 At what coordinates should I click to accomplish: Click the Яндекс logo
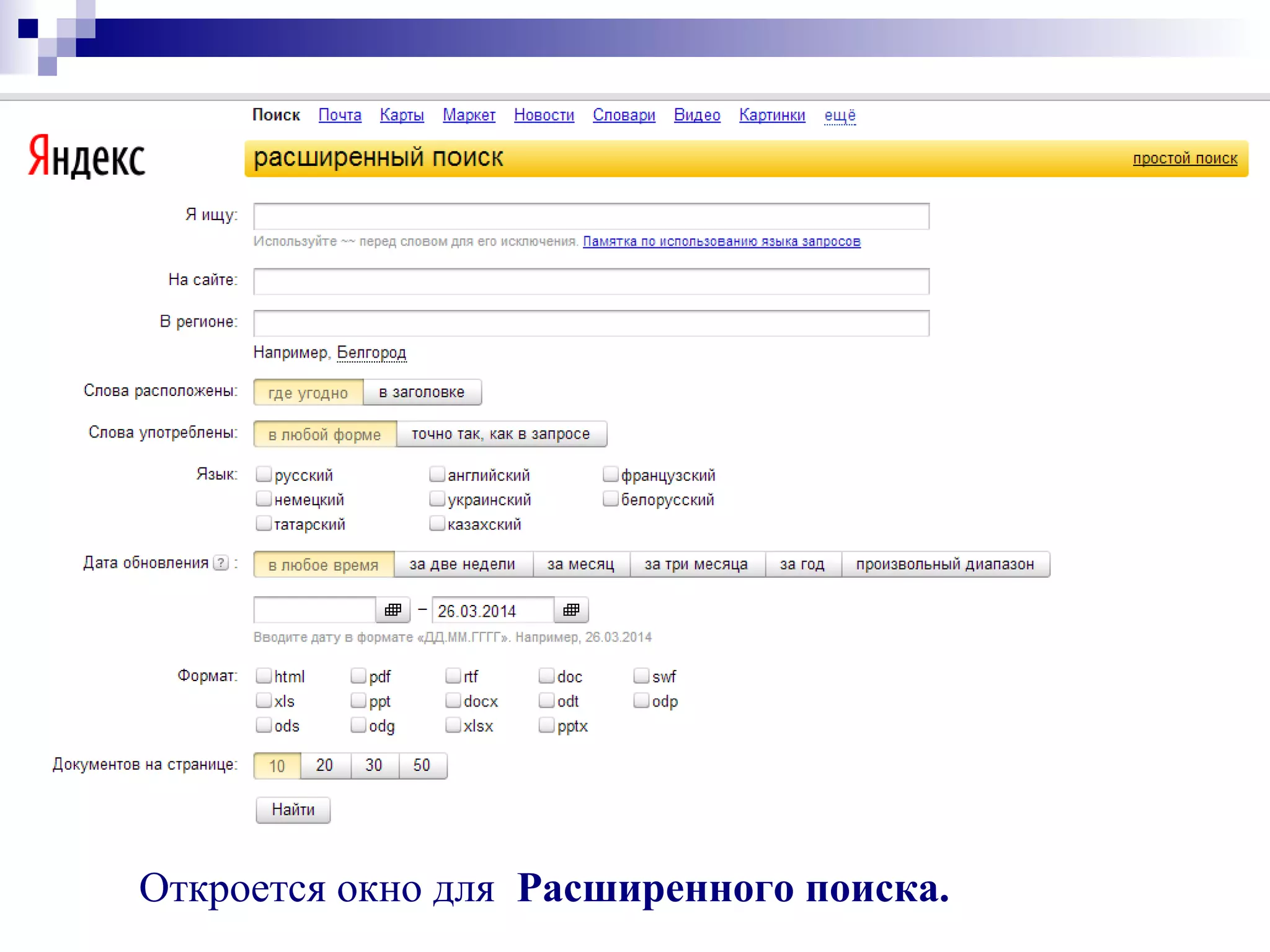[87, 156]
